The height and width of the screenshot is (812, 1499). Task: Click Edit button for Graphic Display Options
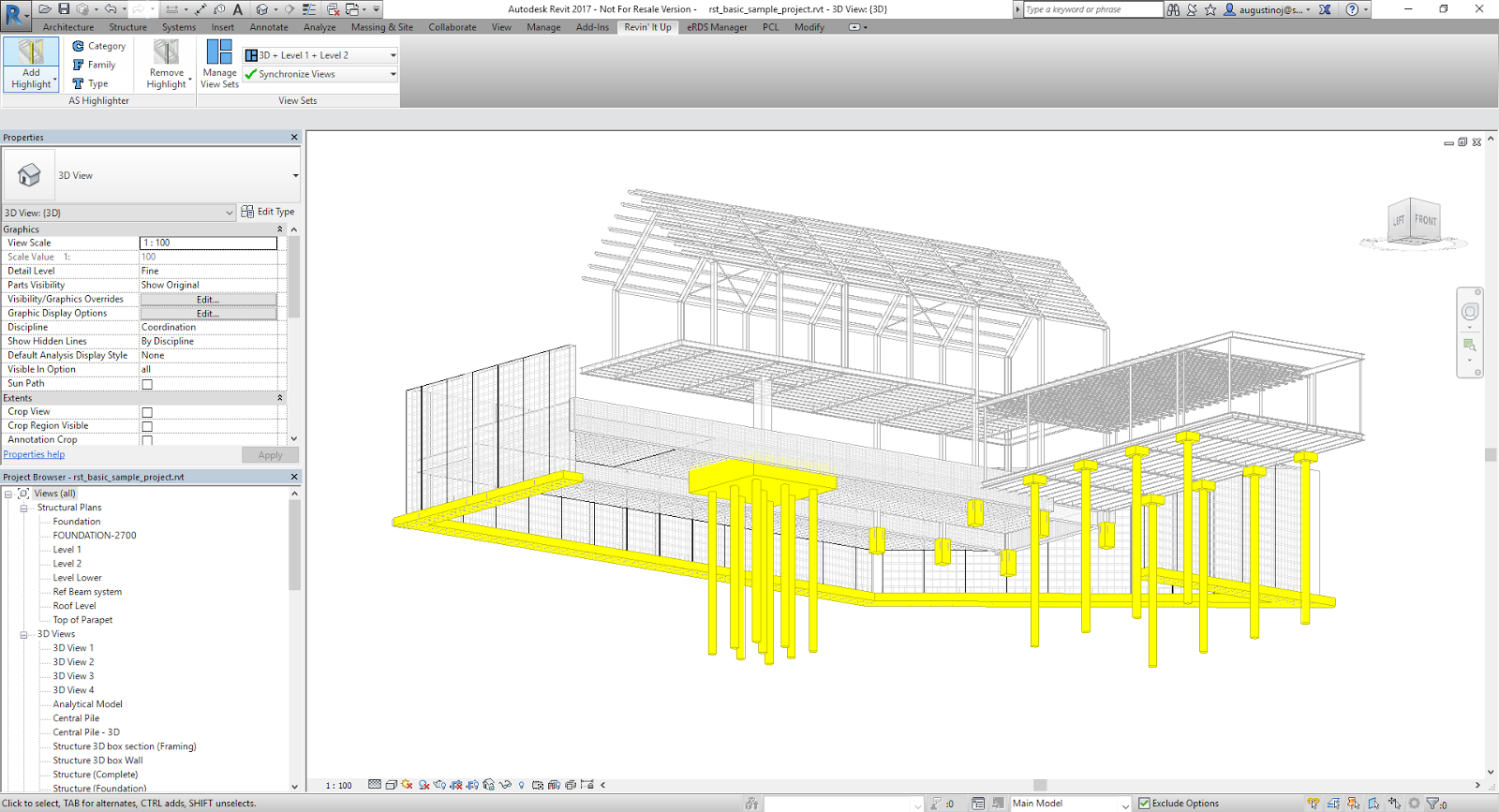[208, 314]
